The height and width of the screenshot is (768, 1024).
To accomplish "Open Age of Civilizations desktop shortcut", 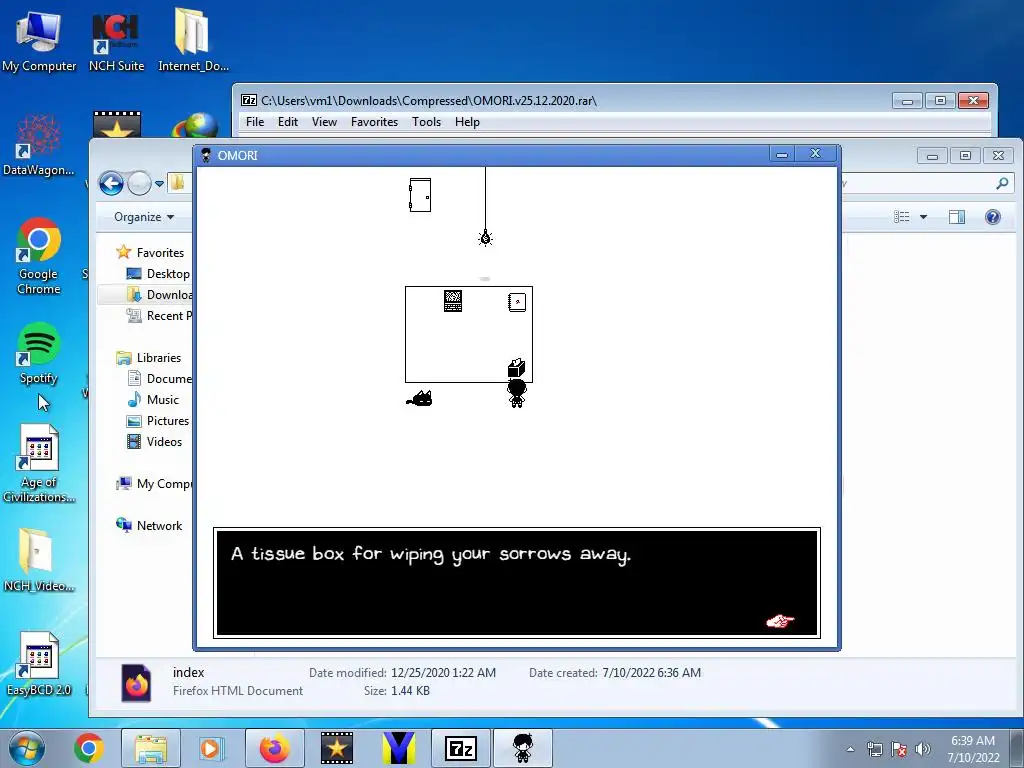I will (x=39, y=464).
